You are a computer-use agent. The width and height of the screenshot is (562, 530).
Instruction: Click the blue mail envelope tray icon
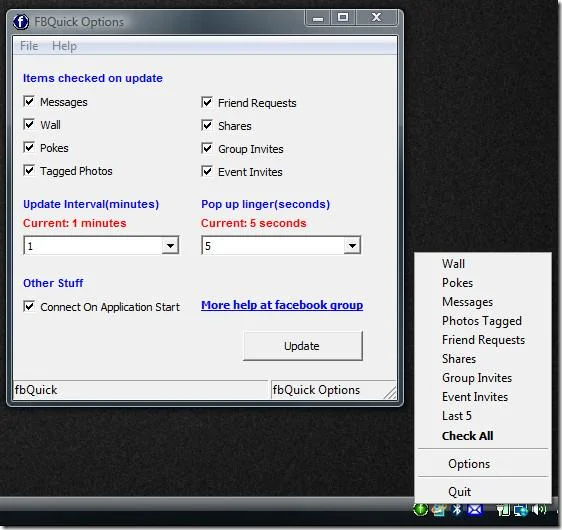click(x=475, y=509)
